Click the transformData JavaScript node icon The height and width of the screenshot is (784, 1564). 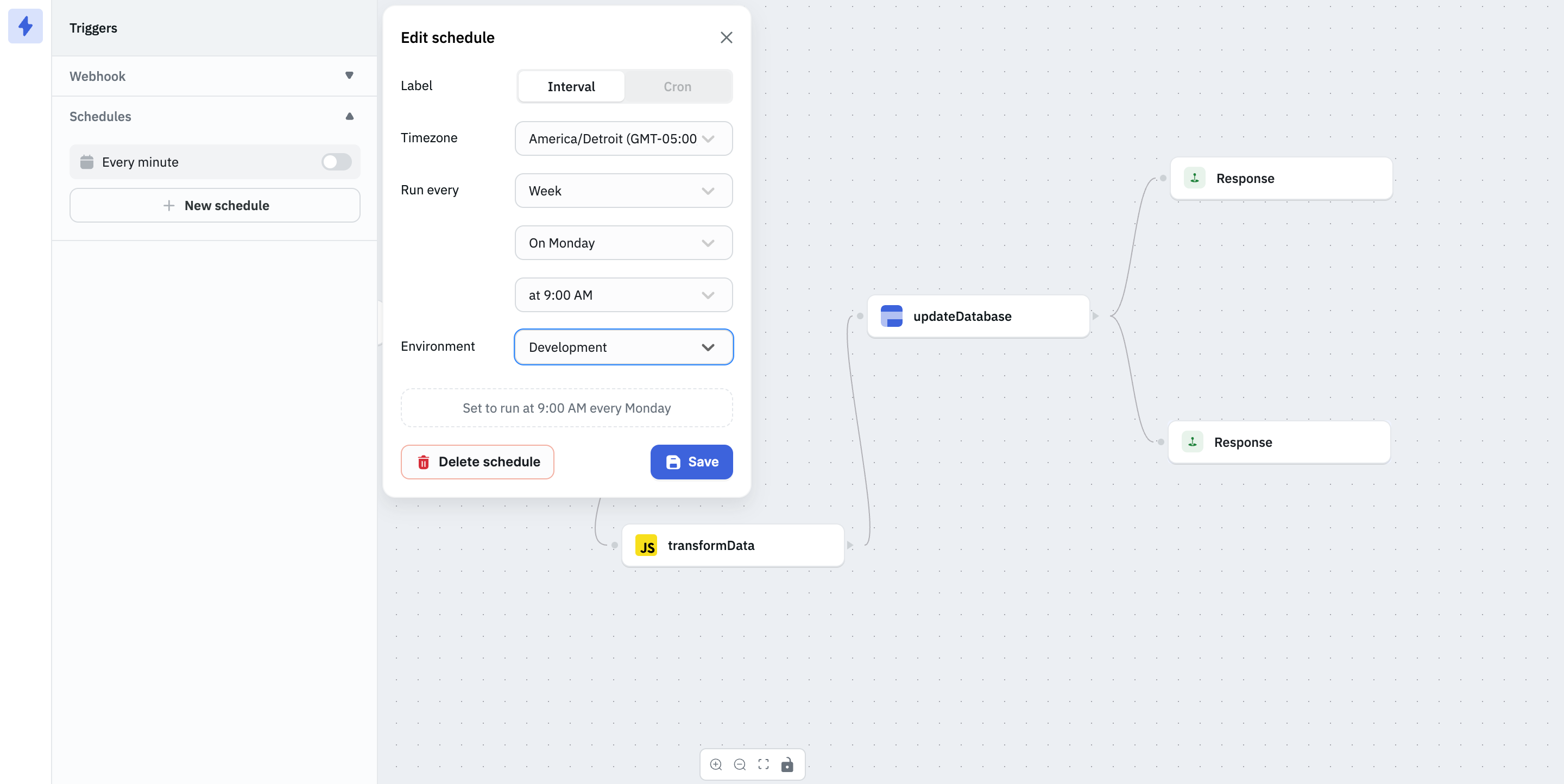(x=648, y=545)
